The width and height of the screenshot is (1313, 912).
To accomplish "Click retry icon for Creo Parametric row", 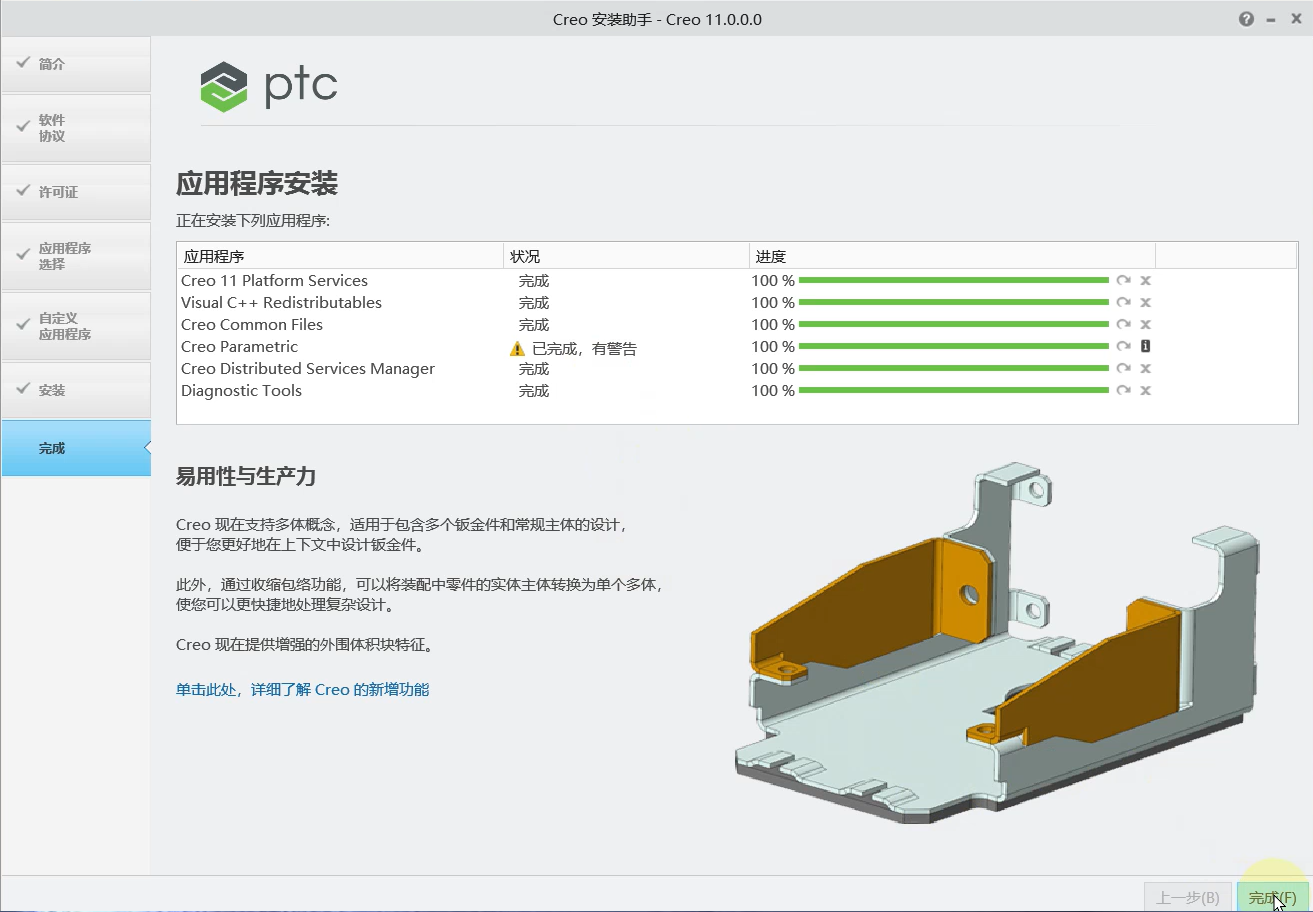I will click(1124, 347).
